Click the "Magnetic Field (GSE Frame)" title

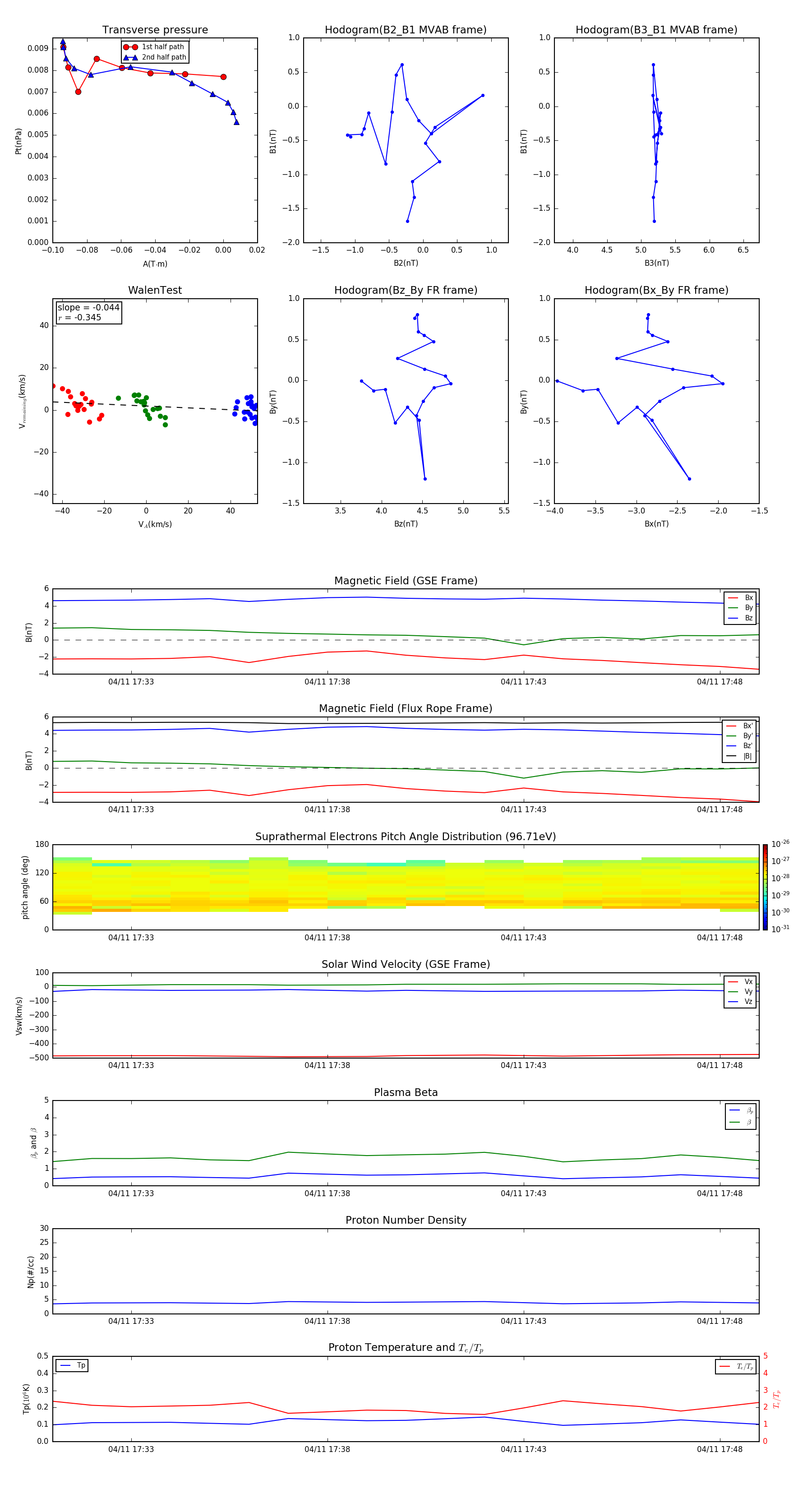(x=406, y=581)
